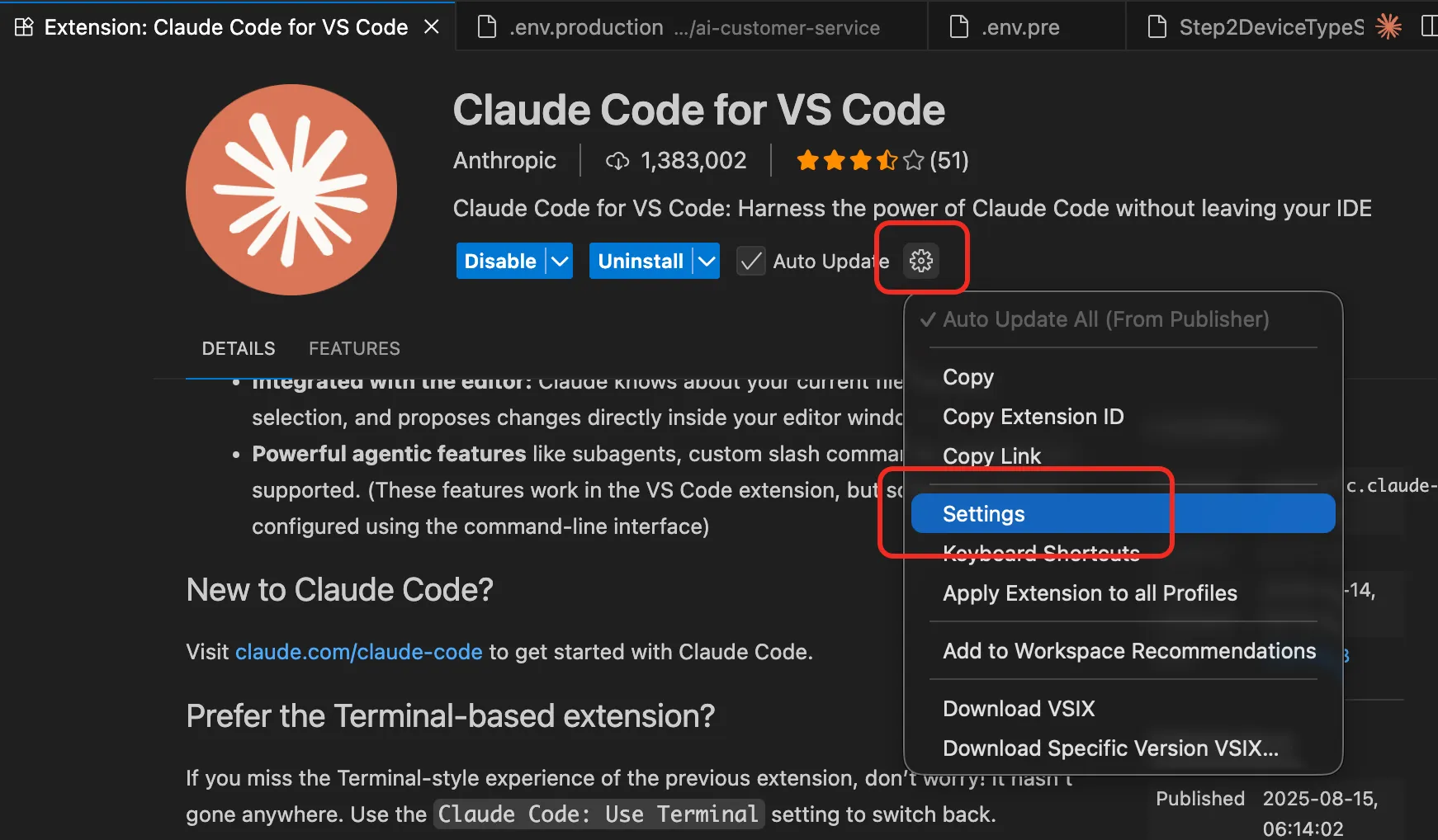Toggle Auto Update All (From Publisher)
Viewport: 1438px width, 840px height.
click(x=1105, y=319)
